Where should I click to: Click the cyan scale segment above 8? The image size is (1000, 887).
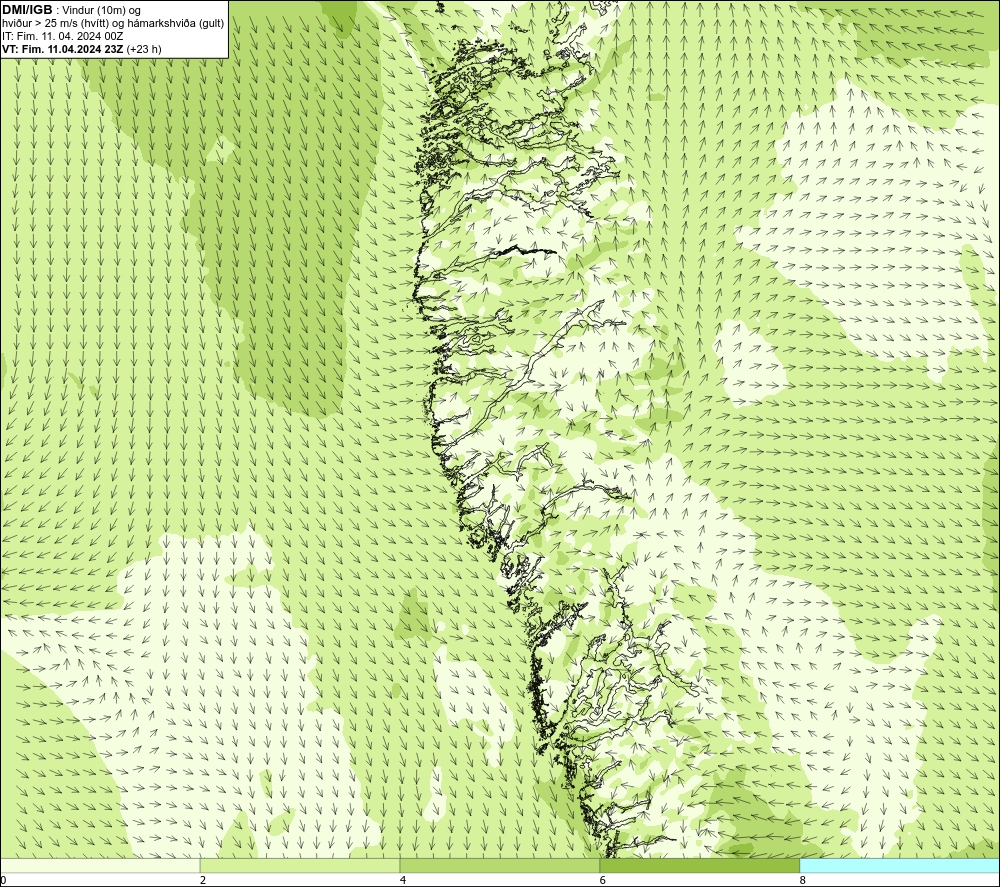click(x=899, y=865)
